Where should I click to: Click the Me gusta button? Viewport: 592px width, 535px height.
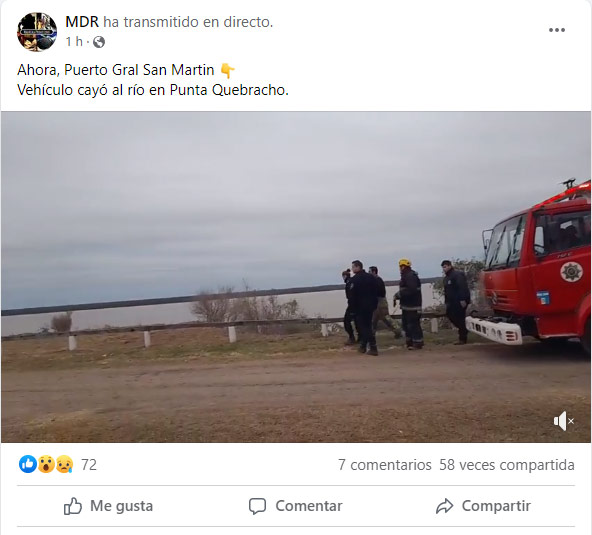[108, 506]
